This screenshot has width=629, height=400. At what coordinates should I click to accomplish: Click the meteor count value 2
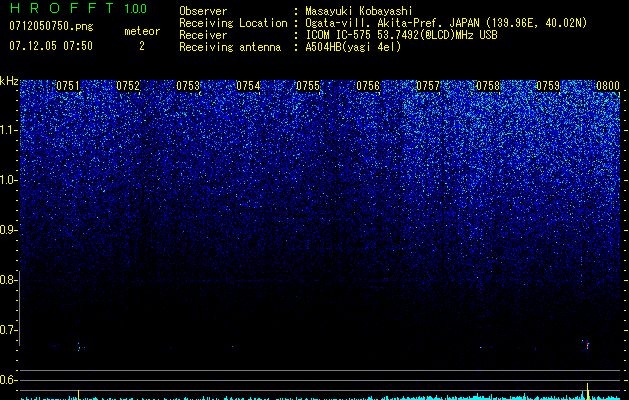click(142, 46)
